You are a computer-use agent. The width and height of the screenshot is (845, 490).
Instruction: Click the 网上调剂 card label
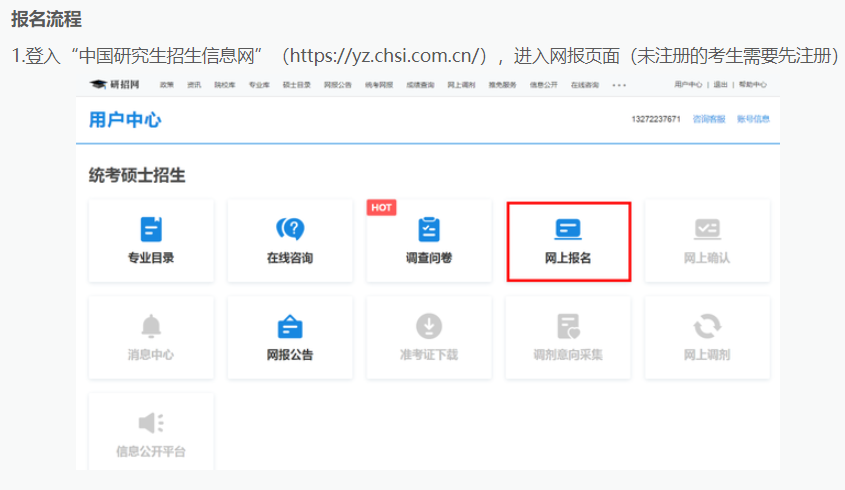[x=707, y=355]
